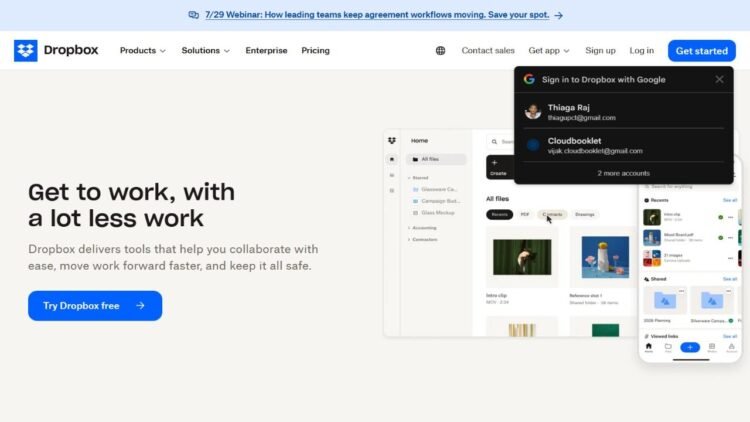Click the webinar banner arrow icon
Image resolution: width=750 pixels, height=422 pixels.
click(x=559, y=15)
